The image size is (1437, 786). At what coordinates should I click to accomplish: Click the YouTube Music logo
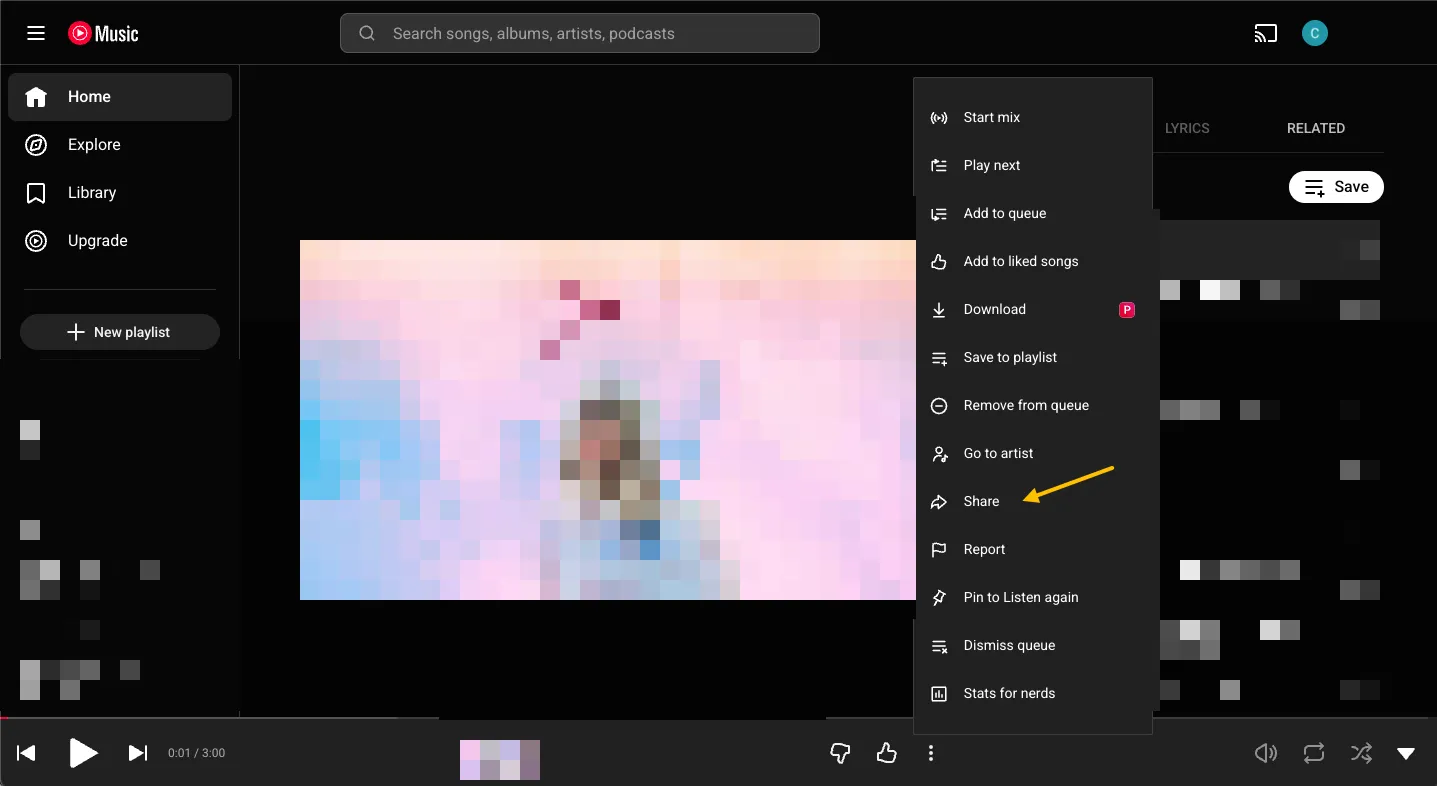coord(103,33)
